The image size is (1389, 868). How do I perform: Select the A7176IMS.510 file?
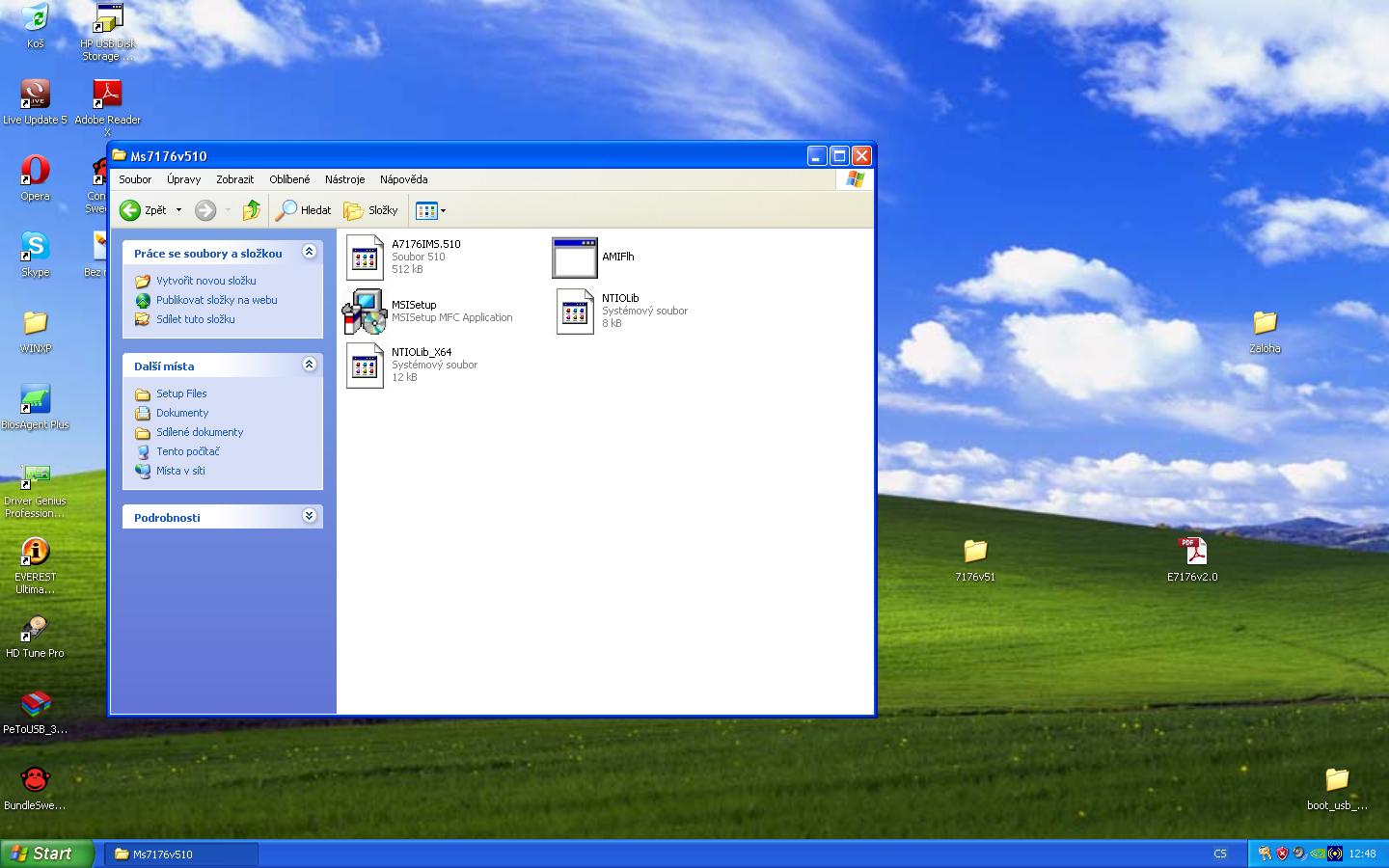pyautogui.click(x=365, y=257)
